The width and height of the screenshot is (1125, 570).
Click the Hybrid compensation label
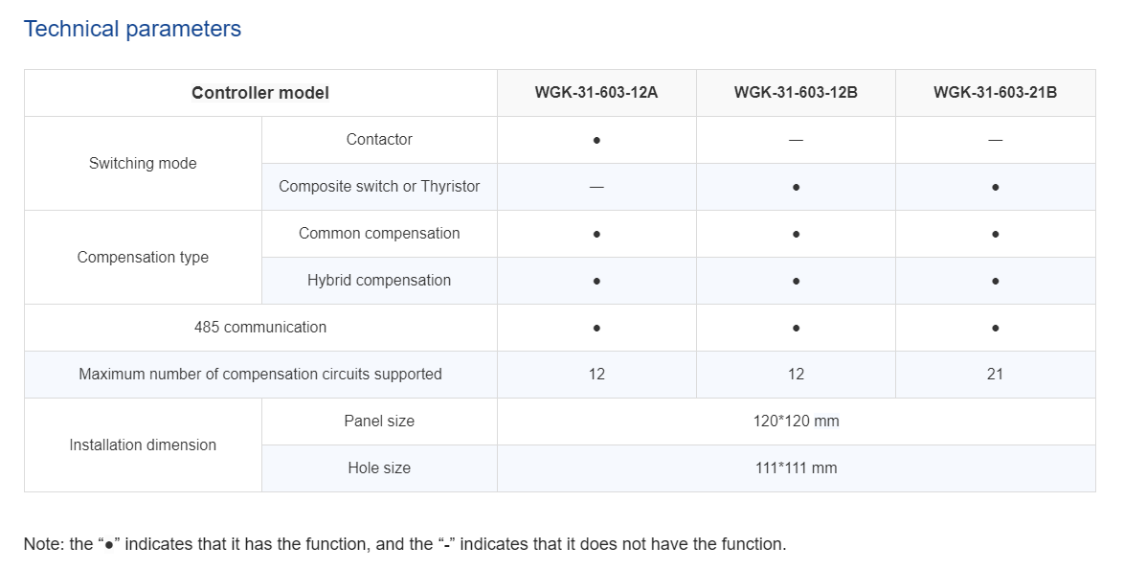point(380,280)
